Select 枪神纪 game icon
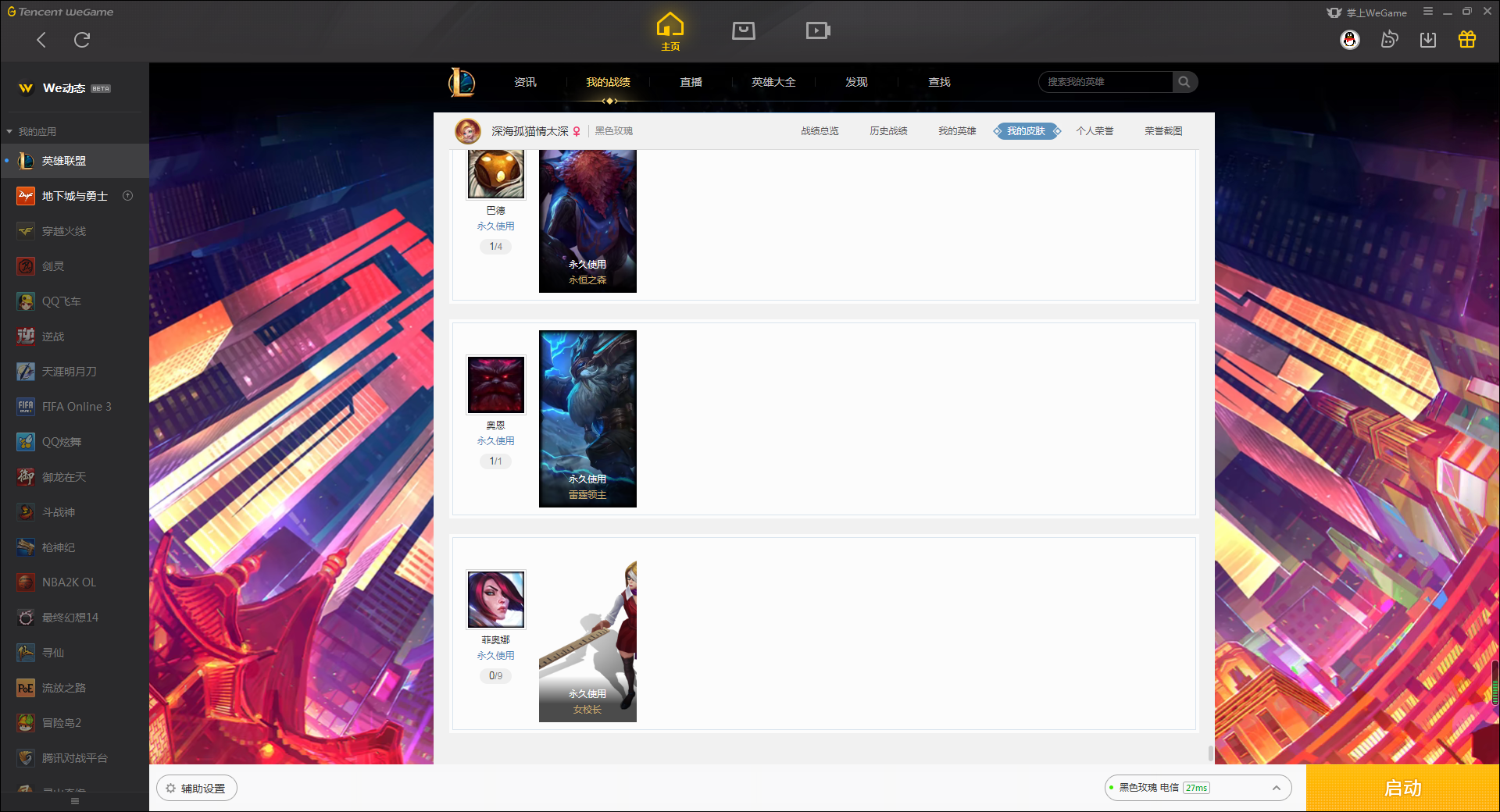 [x=26, y=547]
